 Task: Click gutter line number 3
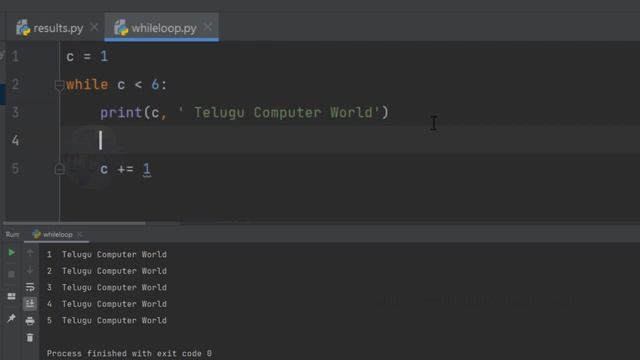click(x=15, y=112)
